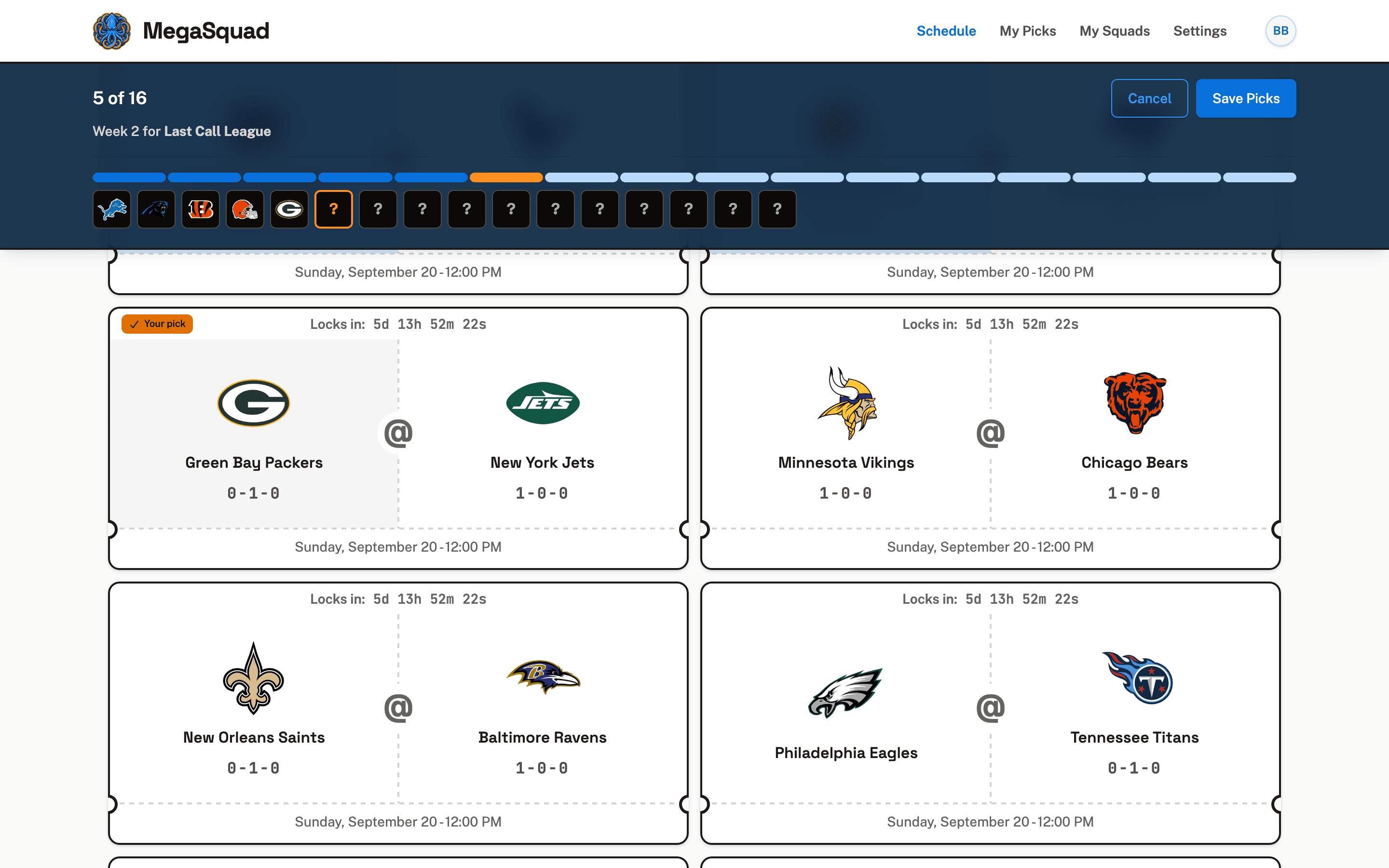Go to My Picks
The height and width of the screenshot is (868, 1389).
coord(1027,31)
